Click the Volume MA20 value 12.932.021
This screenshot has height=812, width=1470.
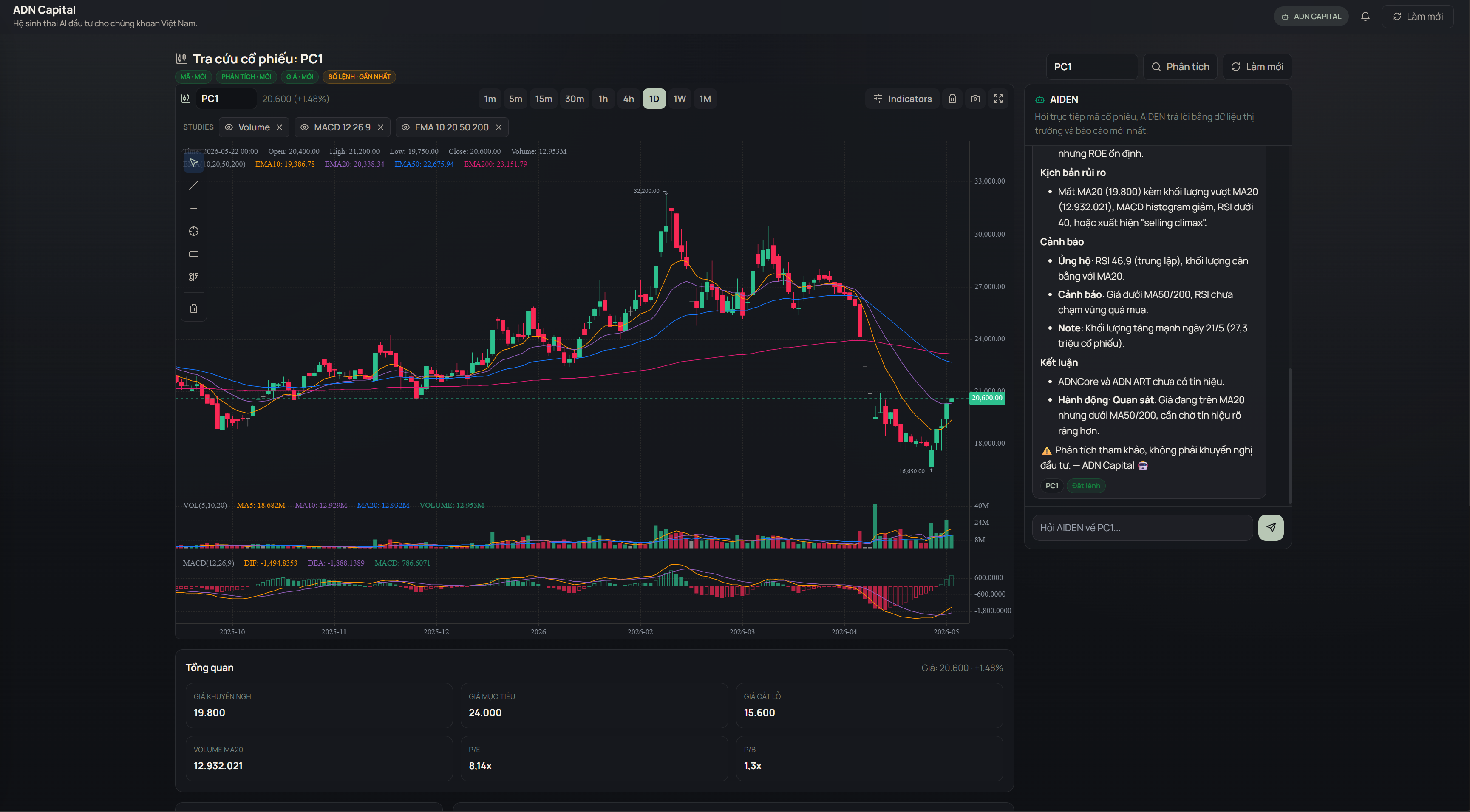click(x=218, y=766)
